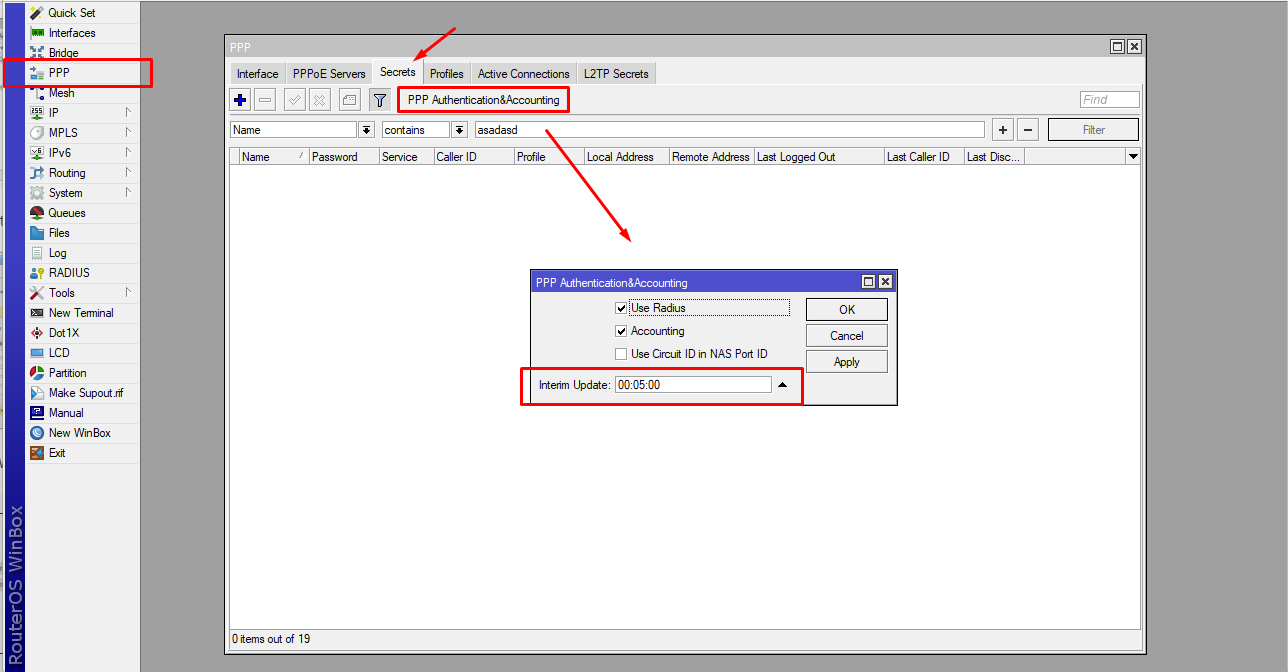Switch to the Active Connections tab

pos(523,74)
